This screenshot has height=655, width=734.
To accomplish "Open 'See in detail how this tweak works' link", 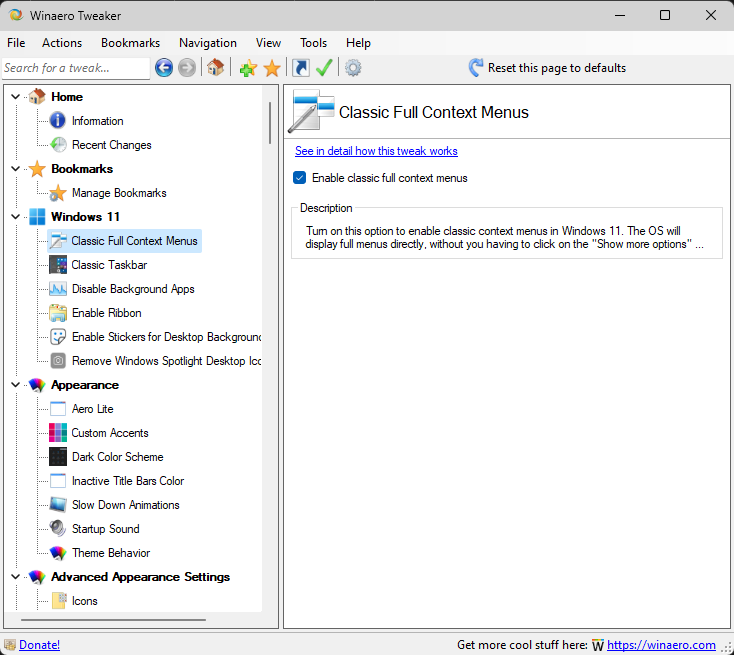I will (x=376, y=151).
